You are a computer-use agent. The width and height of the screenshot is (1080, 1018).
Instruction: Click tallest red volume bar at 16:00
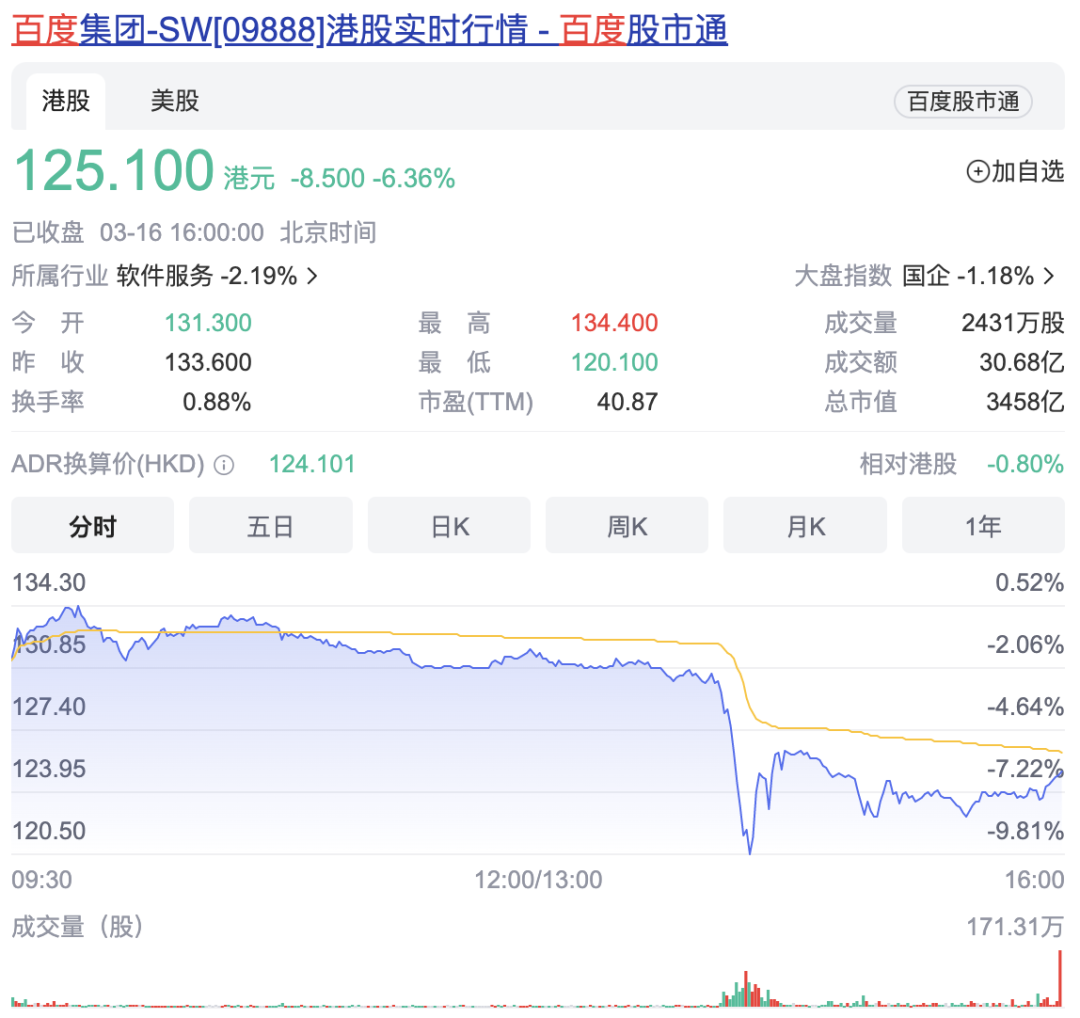click(1061, 978)
